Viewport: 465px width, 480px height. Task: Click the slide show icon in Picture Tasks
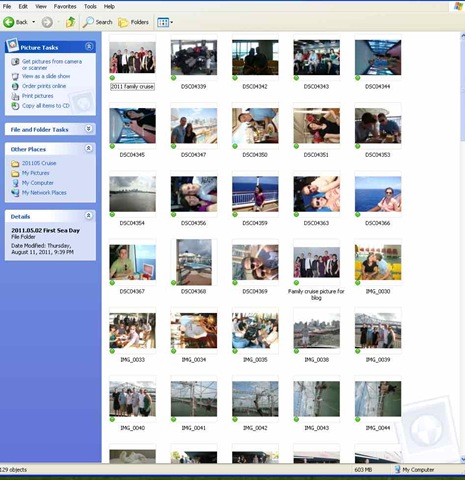[15, 76]
